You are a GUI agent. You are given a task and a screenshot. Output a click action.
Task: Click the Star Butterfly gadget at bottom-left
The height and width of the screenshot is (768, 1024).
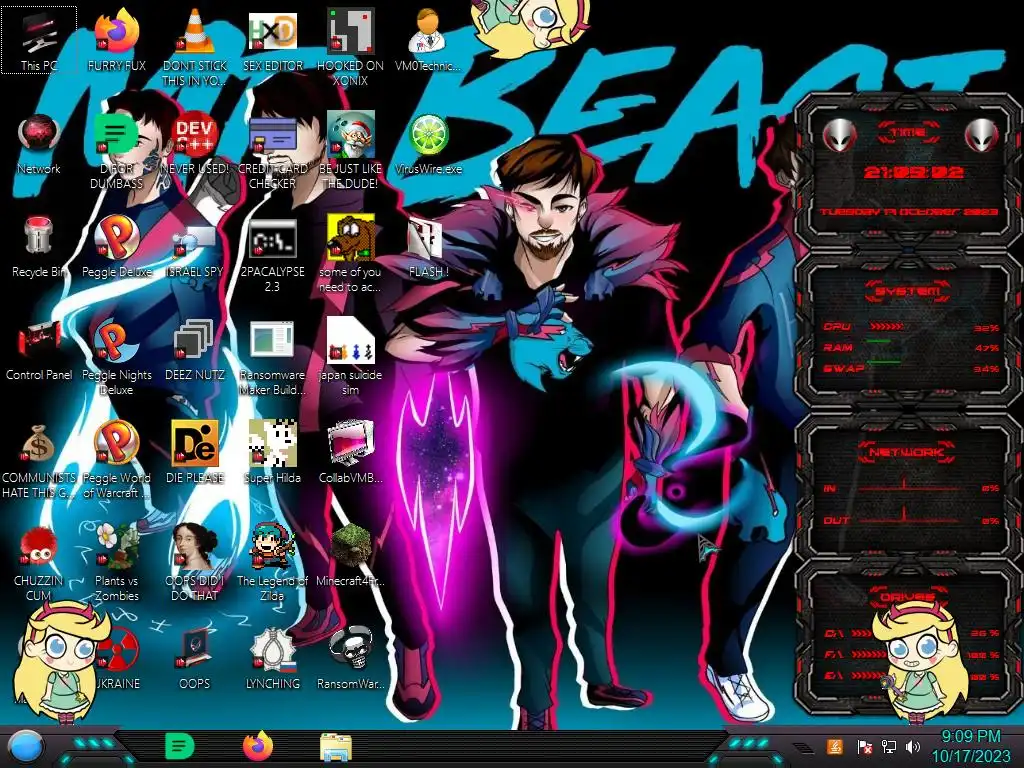tap(60, 663)
